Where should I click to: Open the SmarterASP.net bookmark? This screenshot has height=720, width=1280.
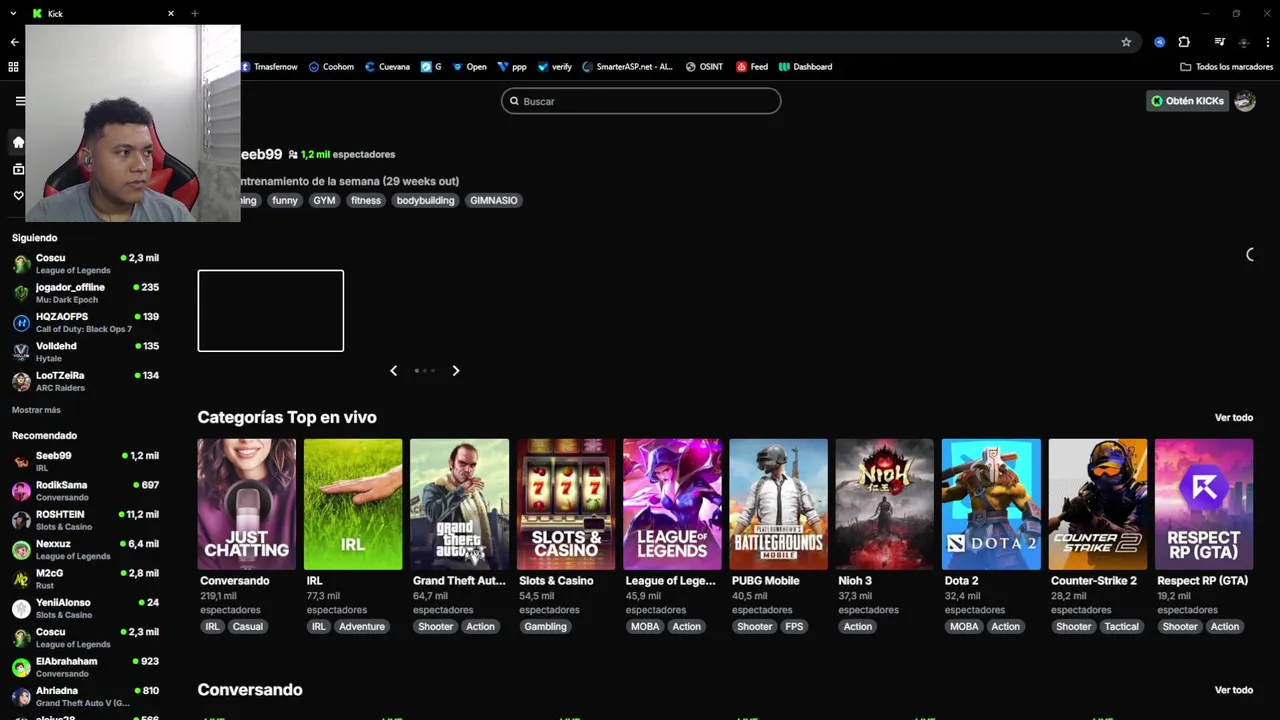(627, 67)
